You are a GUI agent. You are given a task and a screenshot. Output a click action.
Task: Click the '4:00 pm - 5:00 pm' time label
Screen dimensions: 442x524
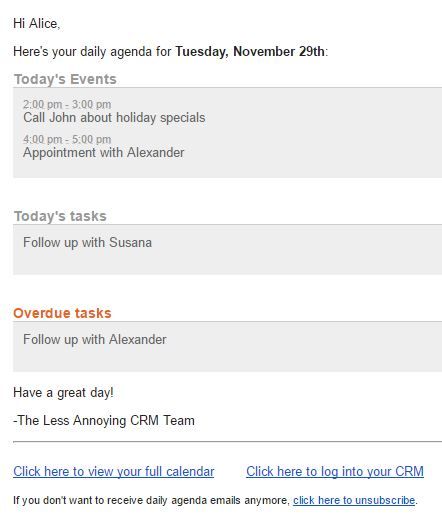(x=67, y=139)
